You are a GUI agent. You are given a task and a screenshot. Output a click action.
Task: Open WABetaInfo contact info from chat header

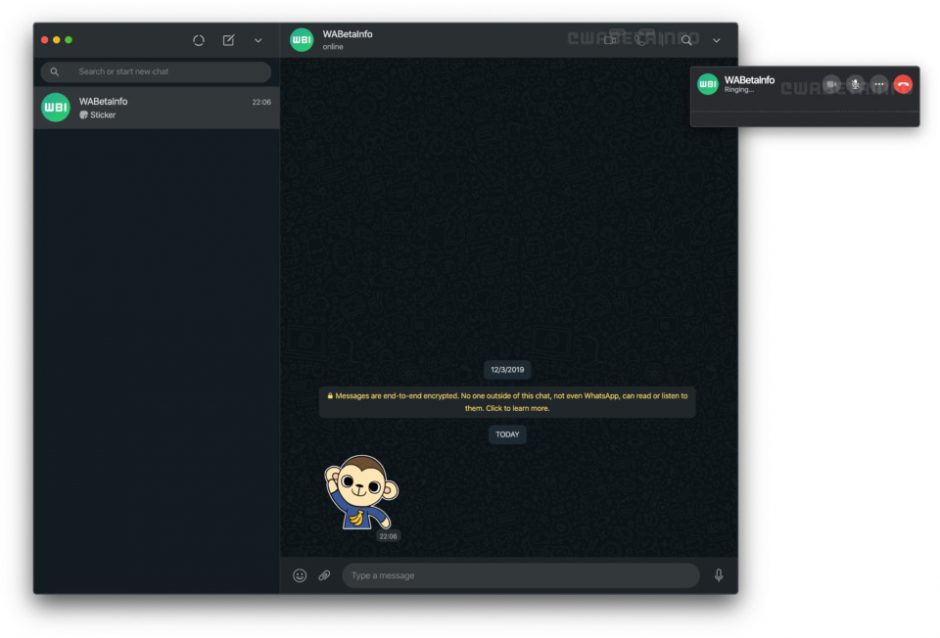click(347, 40)
